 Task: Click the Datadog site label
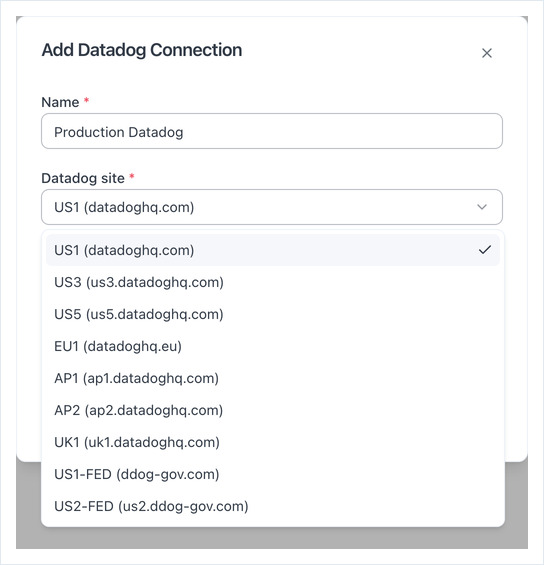pyautogui.click(x=83, y=178)
